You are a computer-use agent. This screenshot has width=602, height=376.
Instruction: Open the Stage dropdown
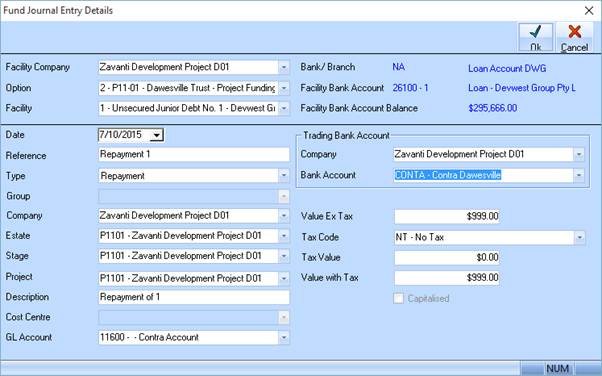click(284, 256)
